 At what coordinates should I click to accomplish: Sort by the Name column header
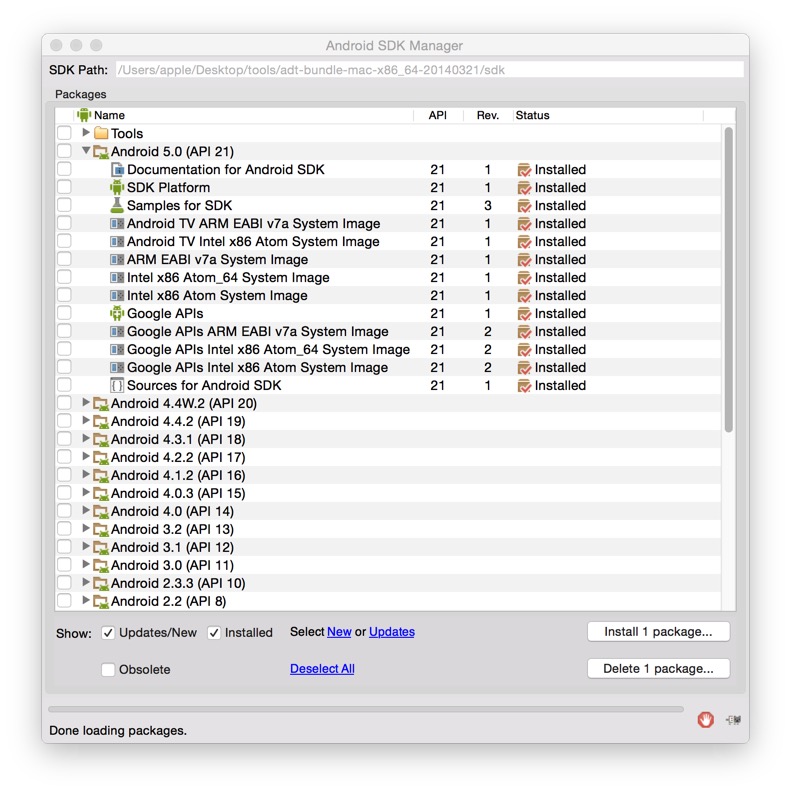pyautogui.click(x=243, y=115)
